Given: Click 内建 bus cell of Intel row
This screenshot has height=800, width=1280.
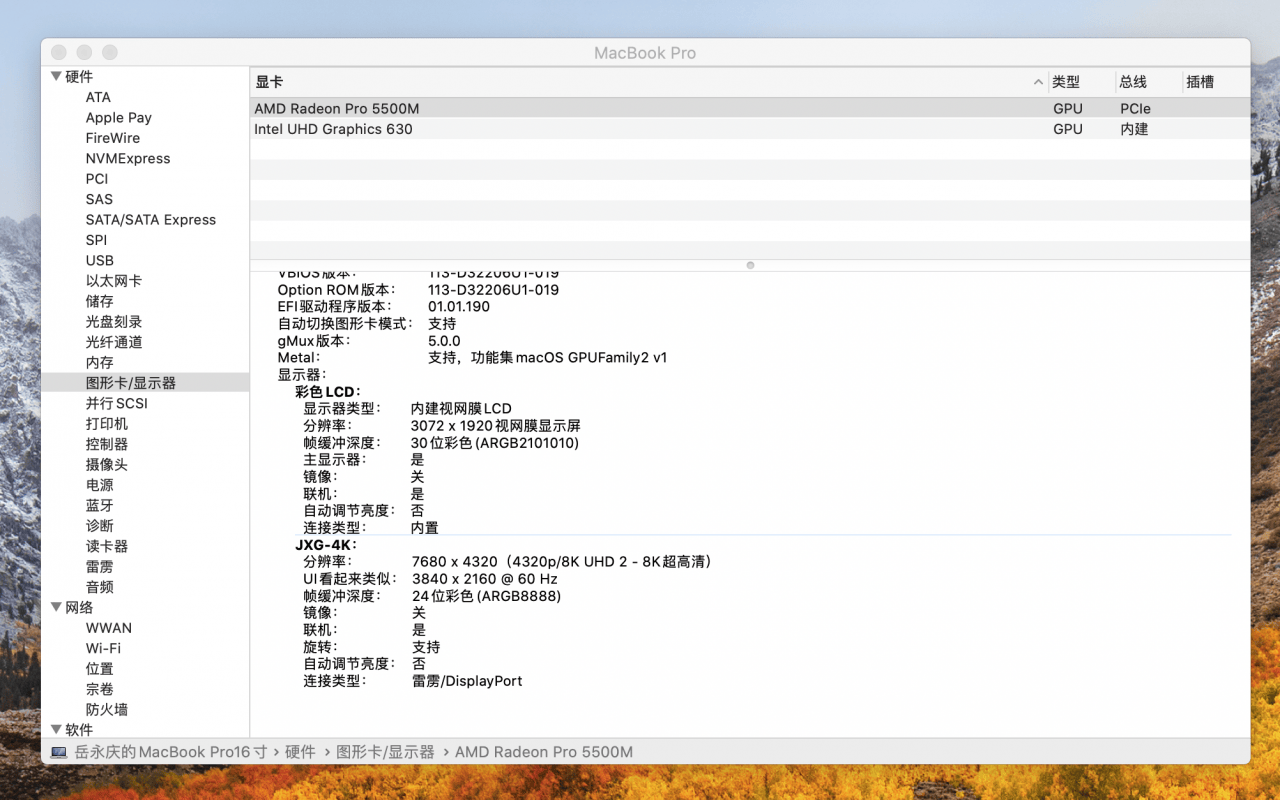Looking at the screenshot, I should [x=1134, y=129].
